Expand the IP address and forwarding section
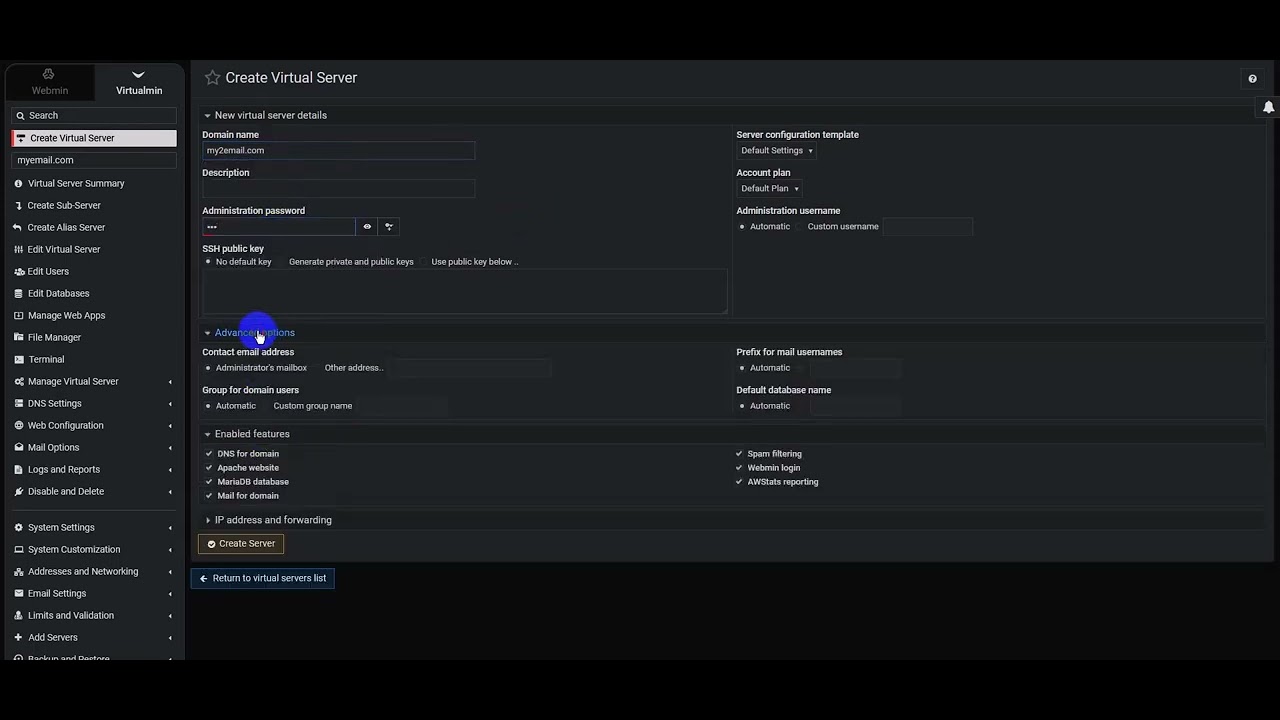 [x=272, y=520]
